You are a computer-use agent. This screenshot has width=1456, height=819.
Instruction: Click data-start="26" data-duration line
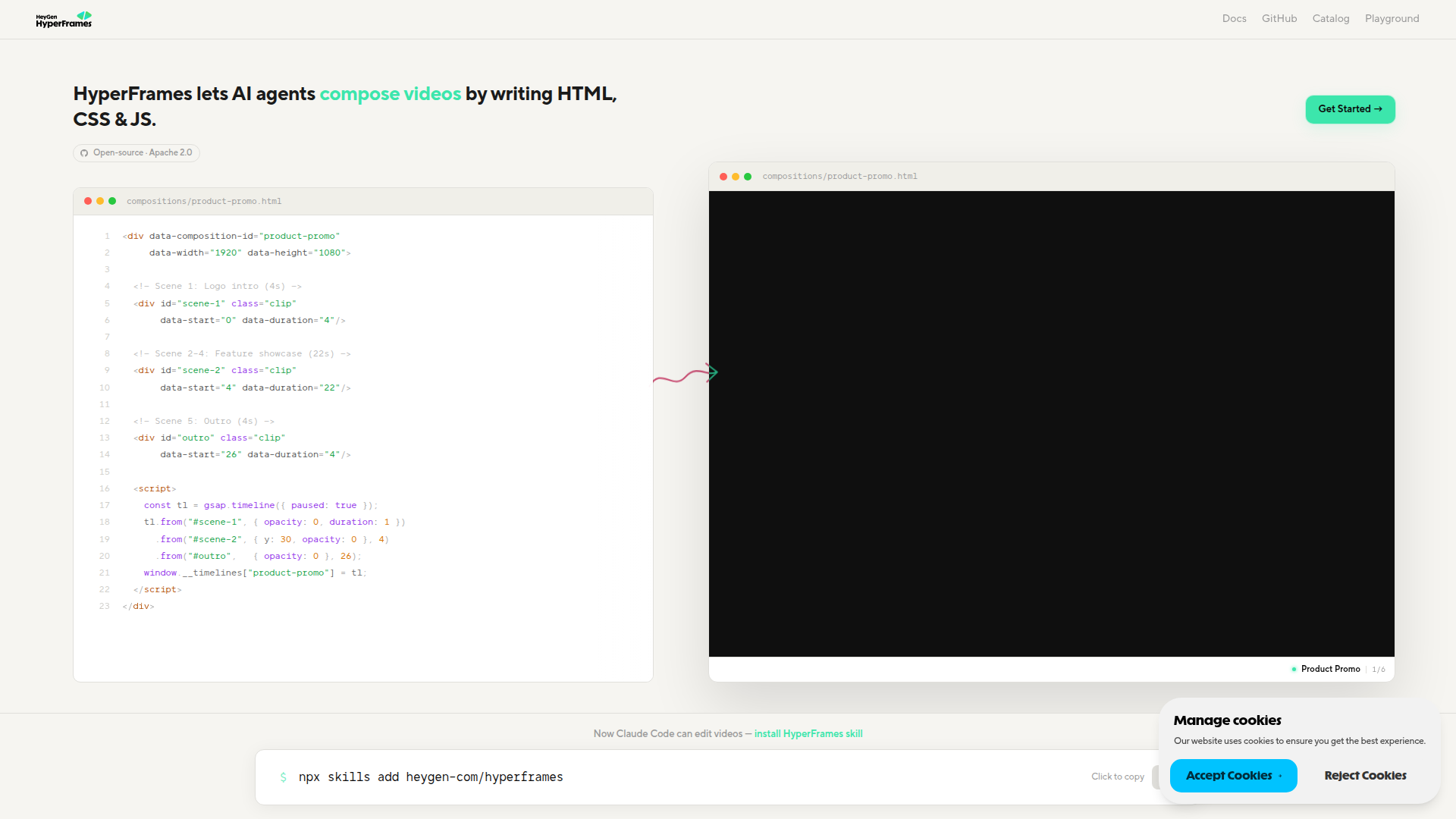(x=256, y=455)
